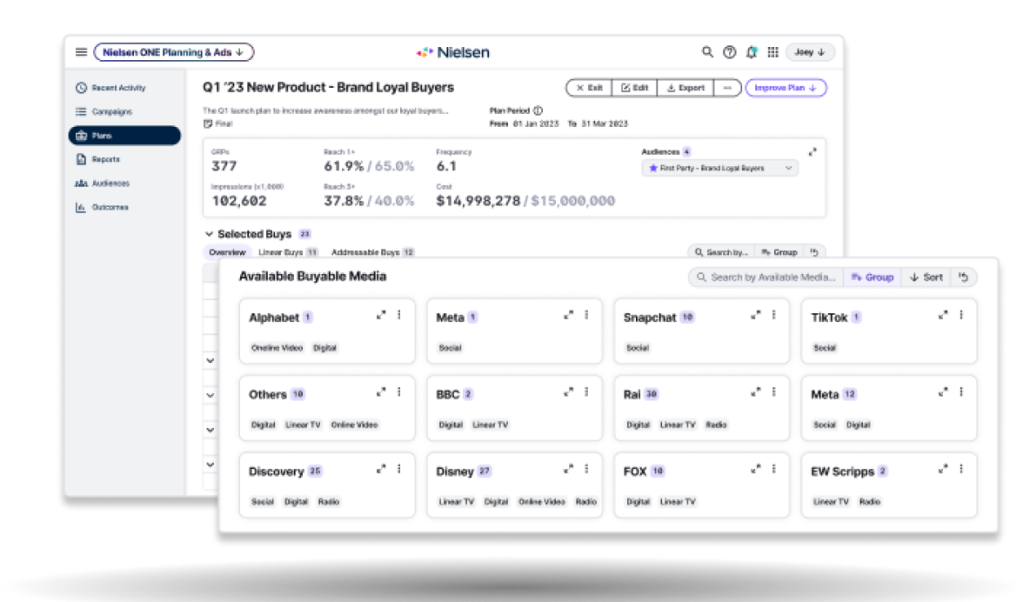
Task: Expand the FOX media card
Action: click(756, 469)
